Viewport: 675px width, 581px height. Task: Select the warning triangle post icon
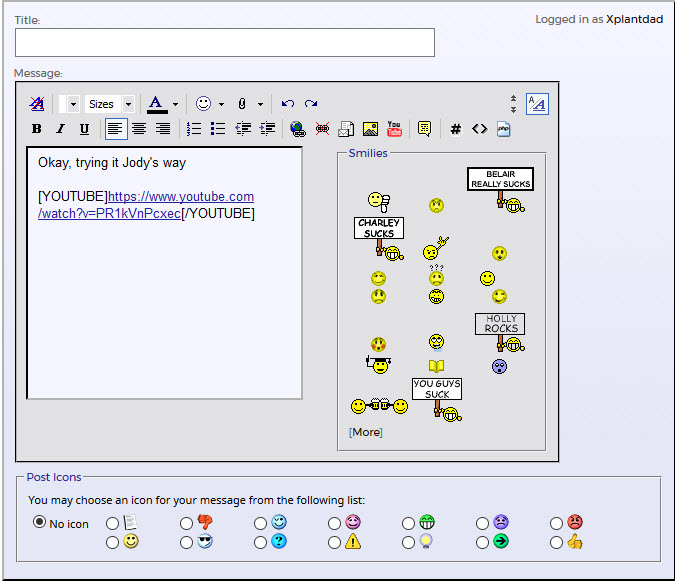(x=334, y=542)
